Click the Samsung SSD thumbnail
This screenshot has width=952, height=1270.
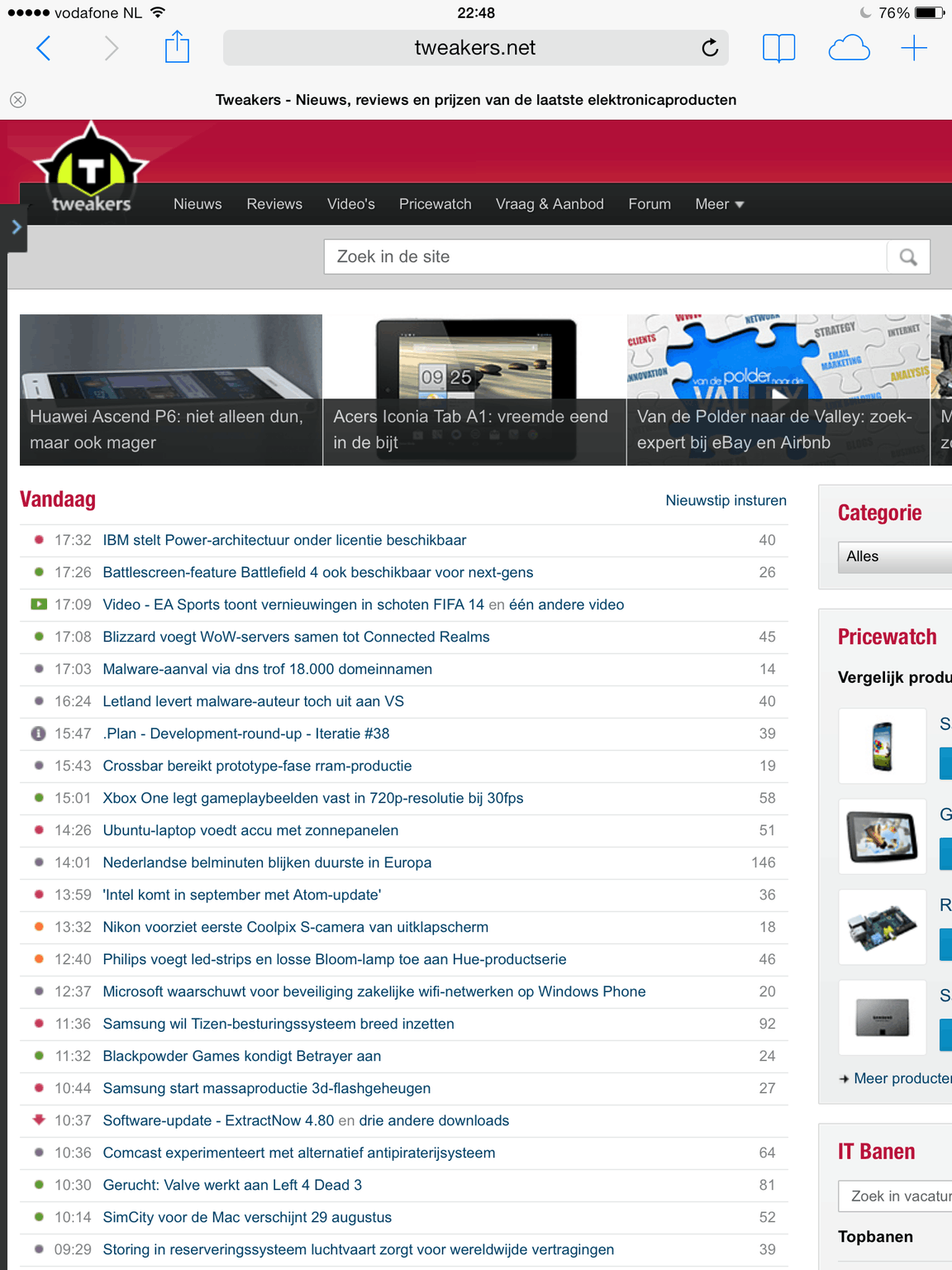[x=883, y=1018]
